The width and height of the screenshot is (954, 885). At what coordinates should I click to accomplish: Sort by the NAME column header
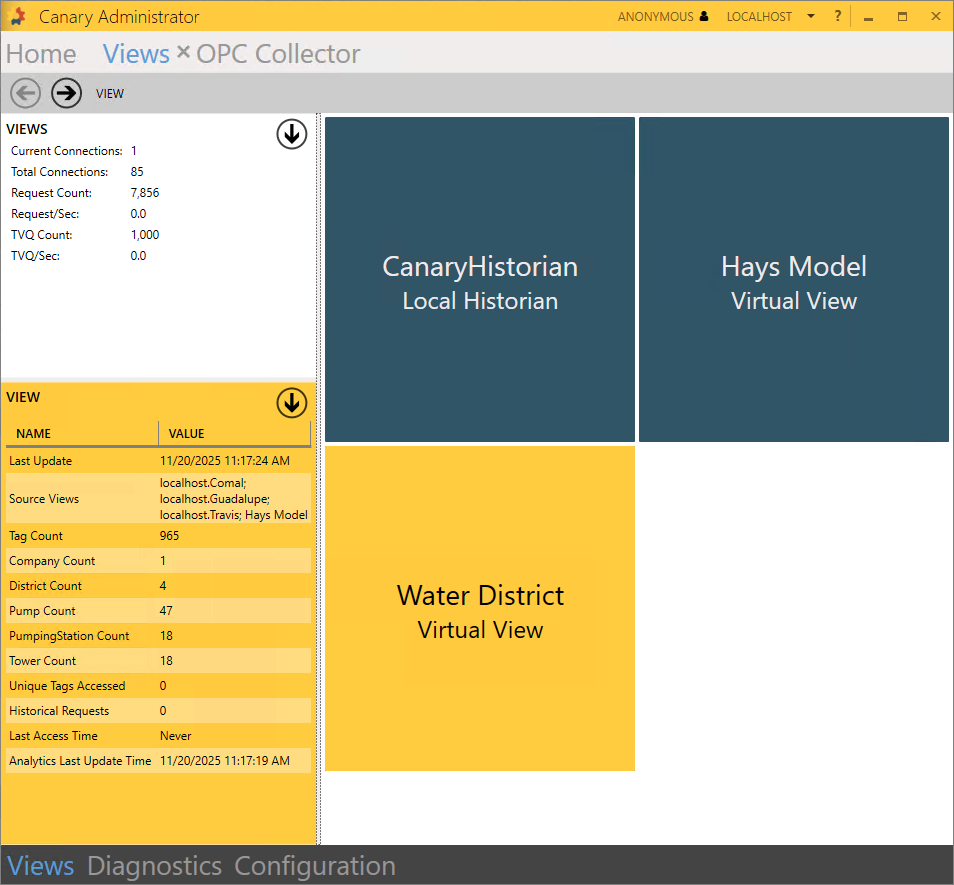80,434
